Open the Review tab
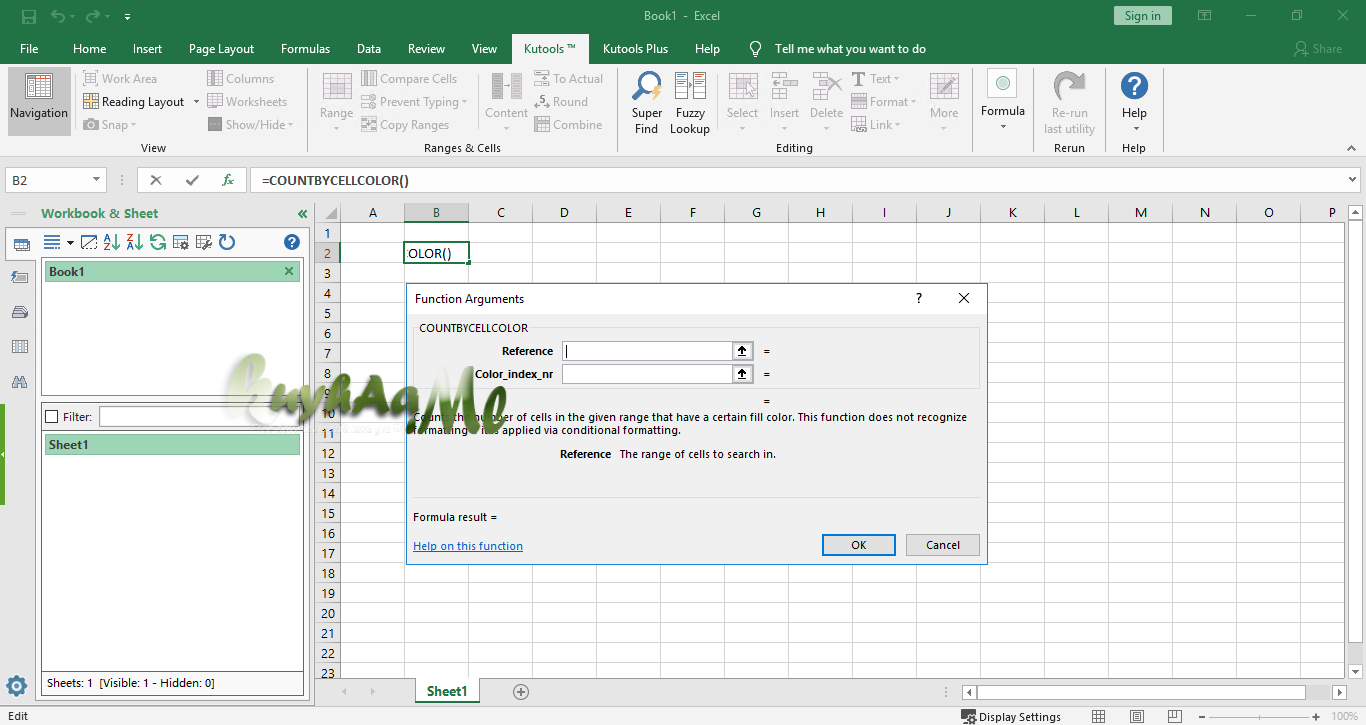 coord(426,49)
